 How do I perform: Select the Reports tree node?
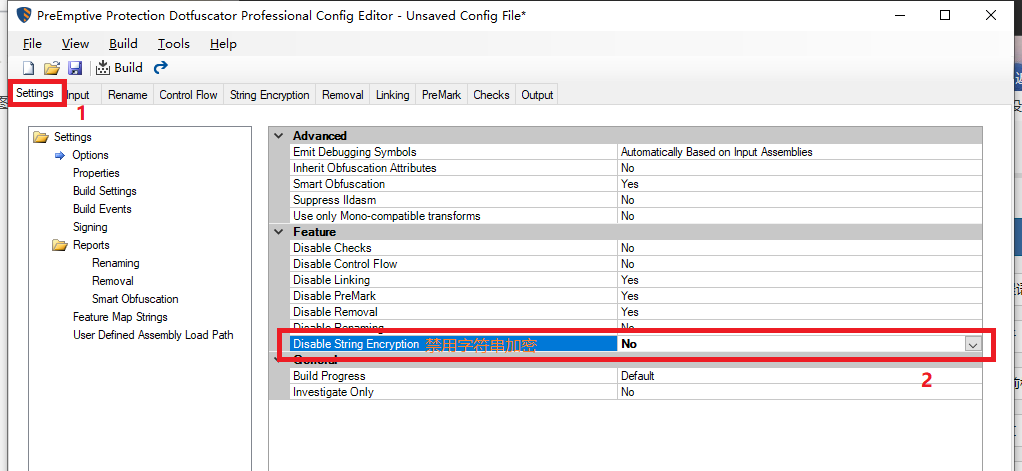91,245
